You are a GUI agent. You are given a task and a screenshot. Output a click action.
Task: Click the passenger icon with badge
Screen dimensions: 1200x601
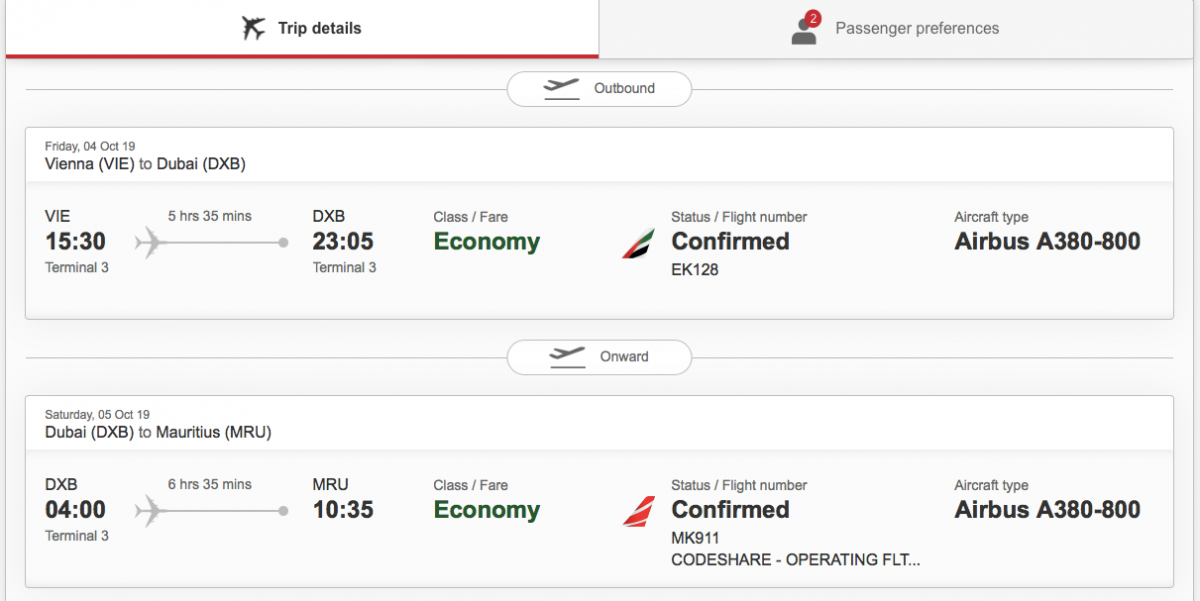[x=804, y=32]
